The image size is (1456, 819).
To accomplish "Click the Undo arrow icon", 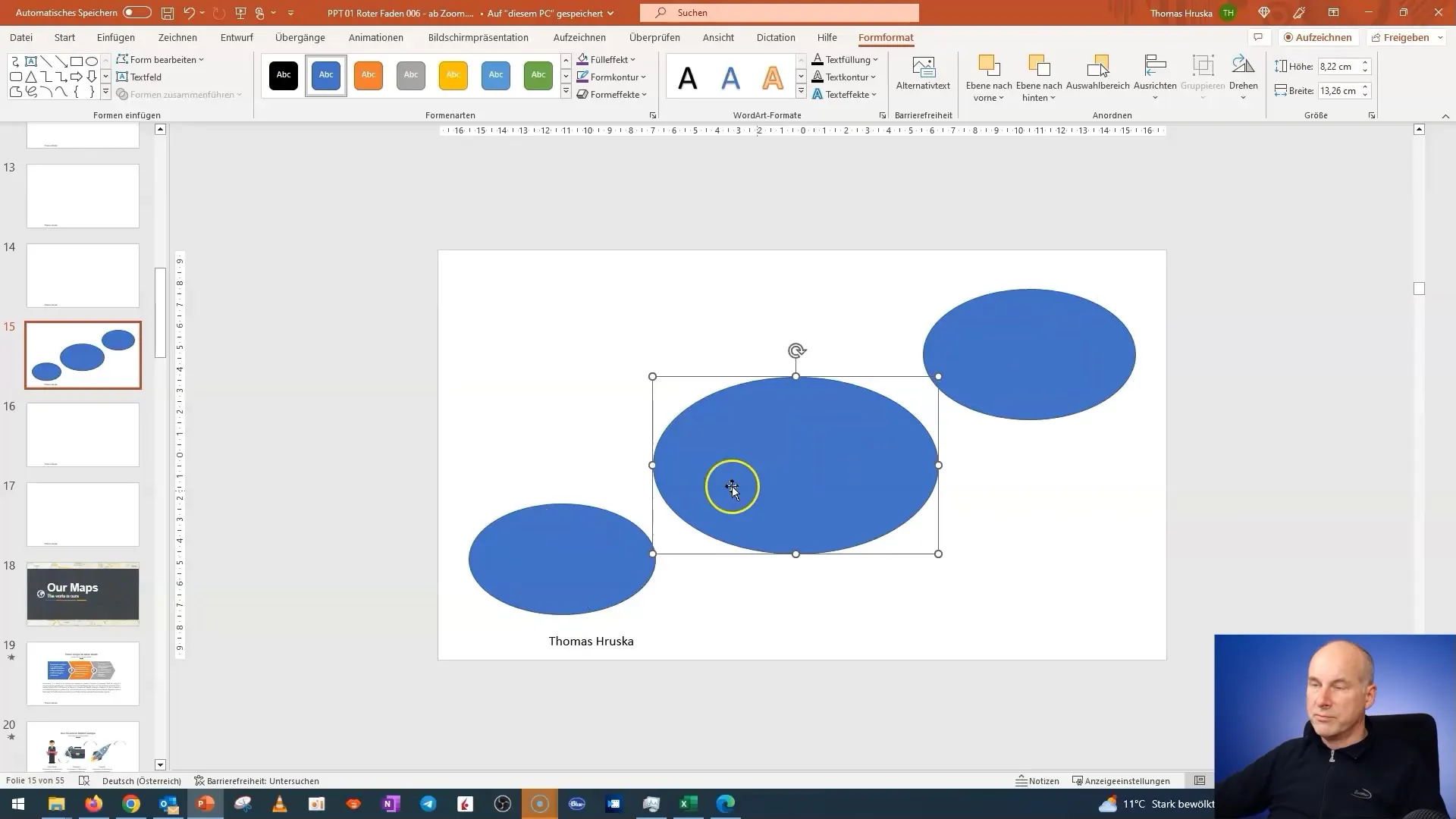I will 190,13.
